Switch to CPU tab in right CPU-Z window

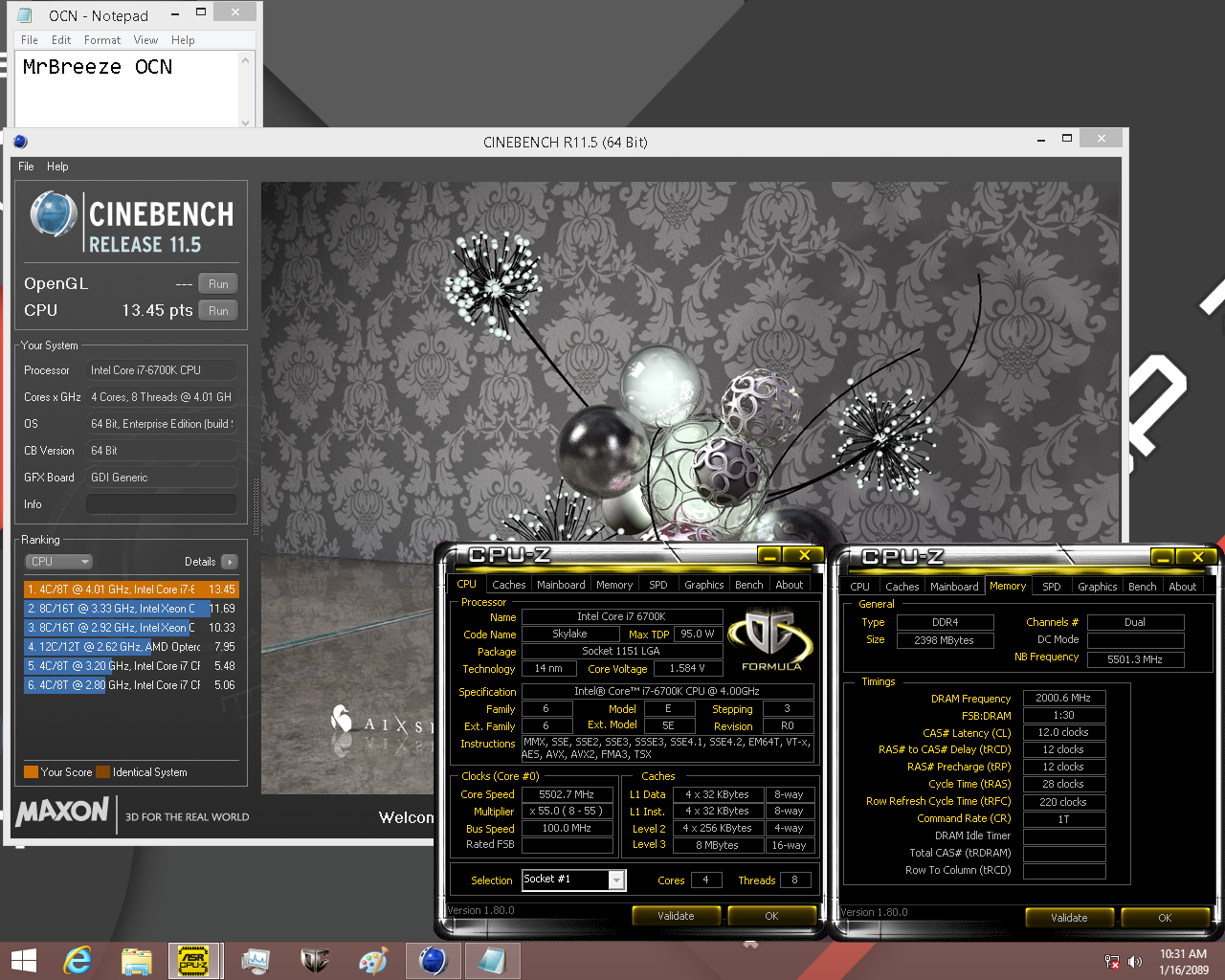[860, 587]
